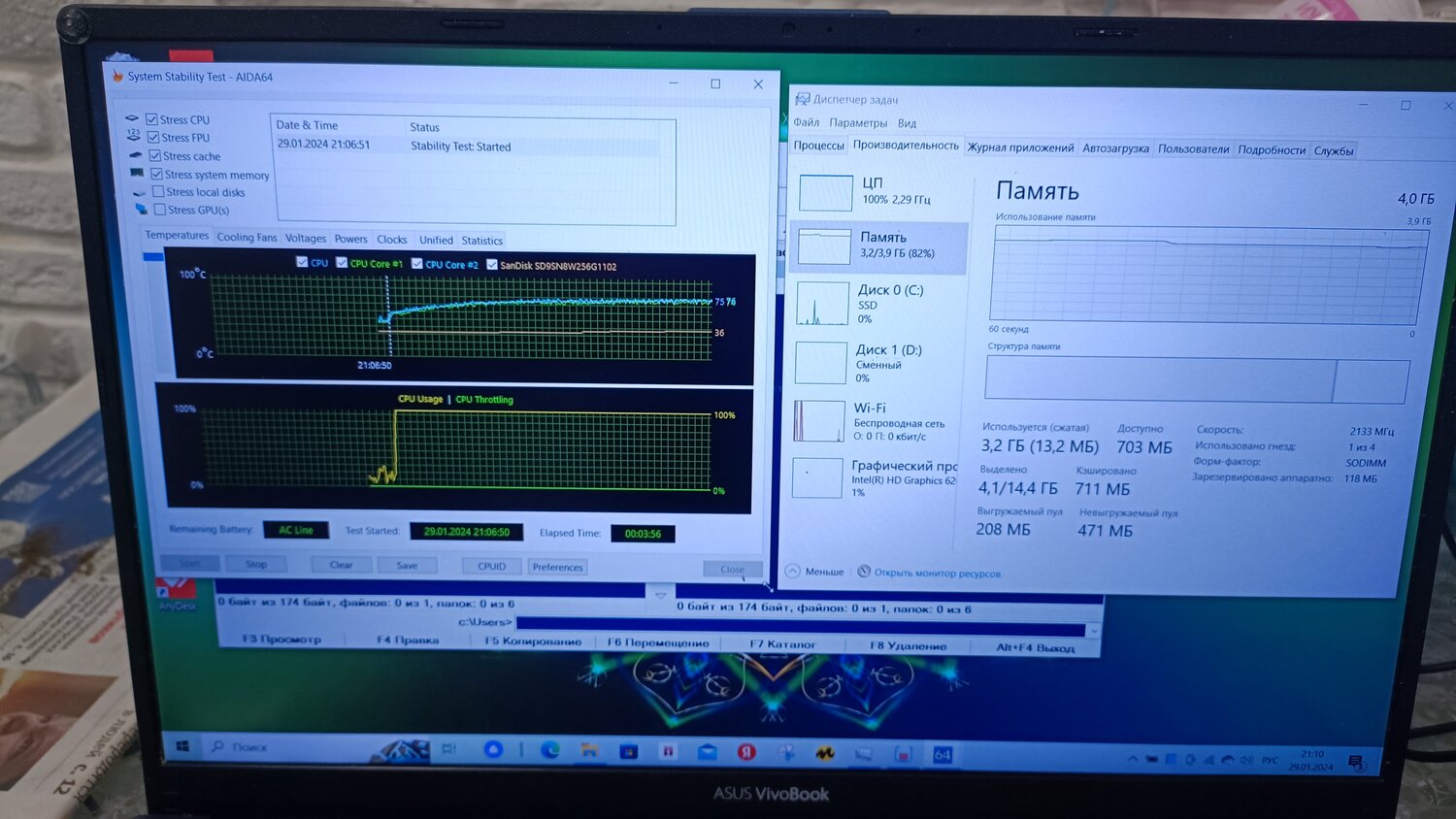Toggle SanDisk SD9SN8W256G1102 graph checkbox
Screen dimensions: 1456x819
coord(492,264)
